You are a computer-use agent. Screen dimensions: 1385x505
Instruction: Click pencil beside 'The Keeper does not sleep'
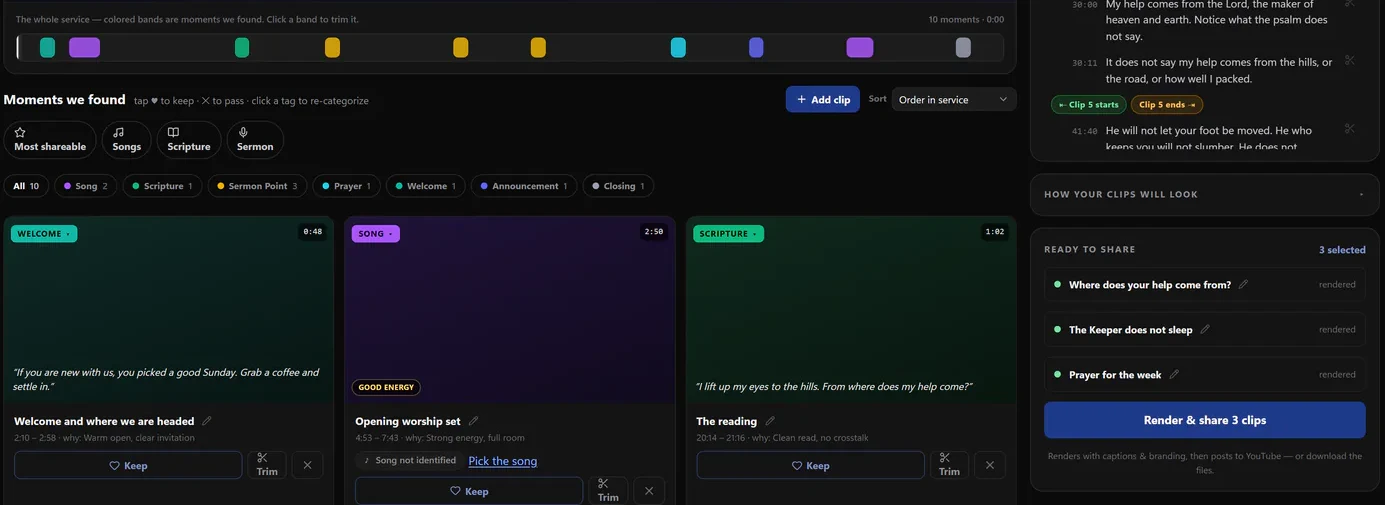(x=1205, y=330)
